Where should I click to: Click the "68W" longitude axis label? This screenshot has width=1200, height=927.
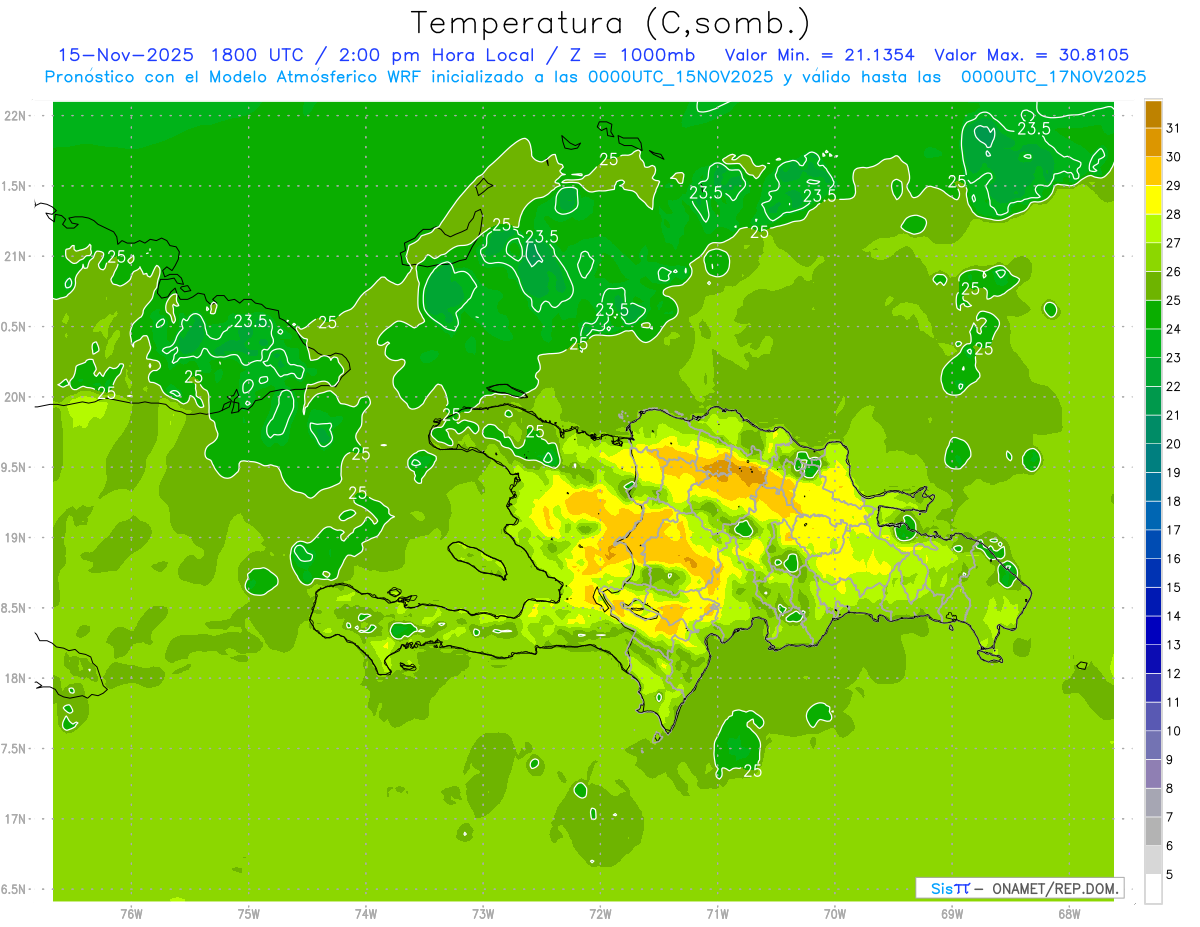(1069, 914)
